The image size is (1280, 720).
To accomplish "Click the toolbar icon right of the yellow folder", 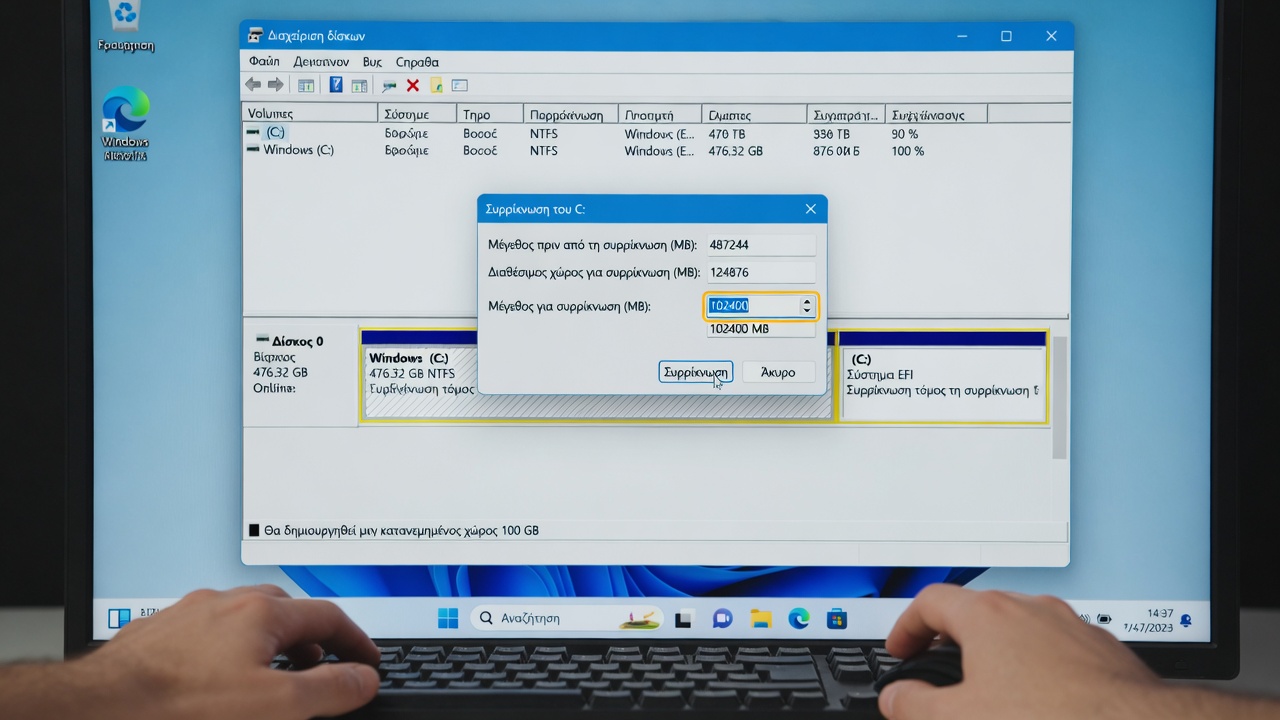I will [460, 86].
